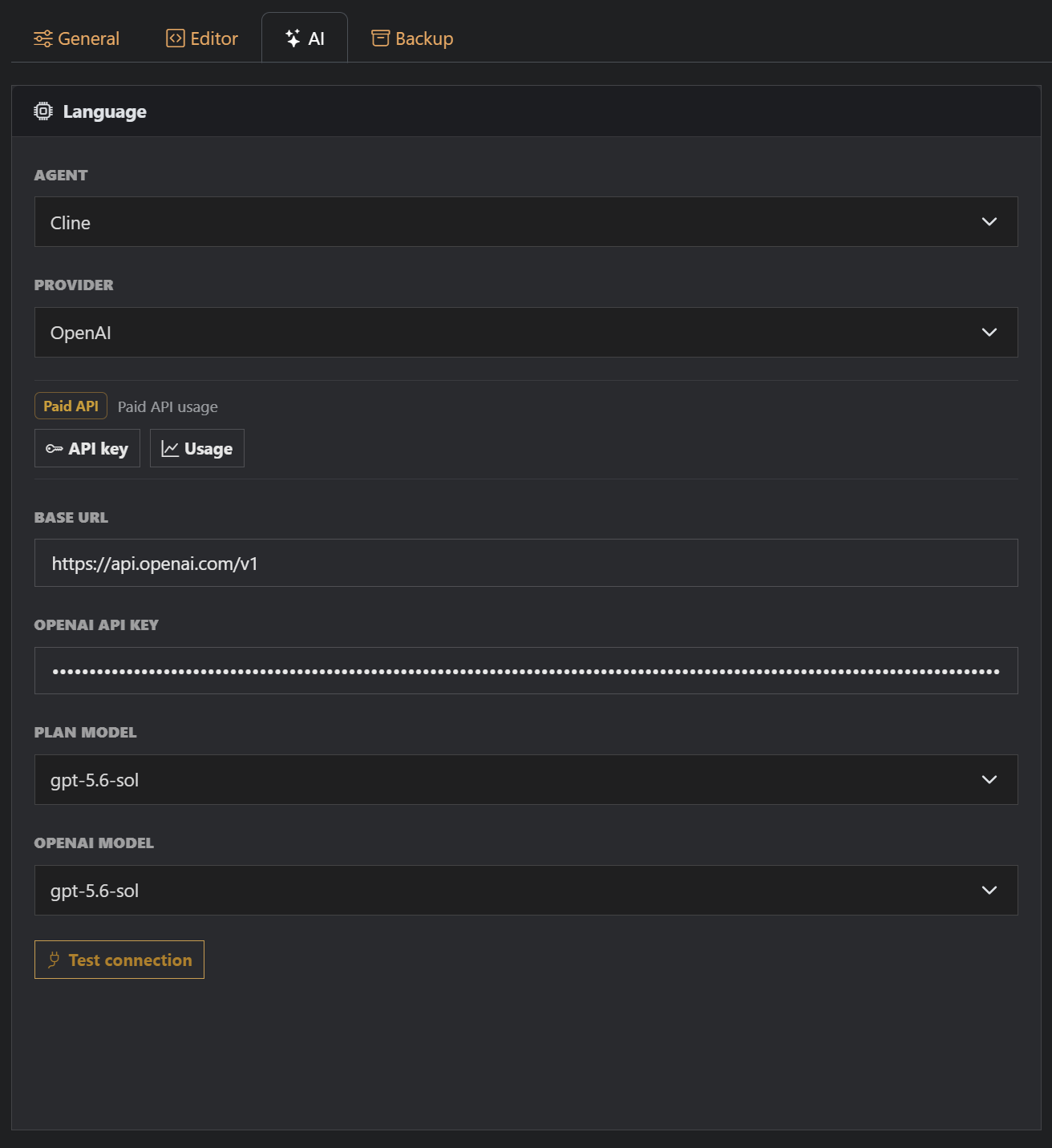Open the Usage button
1052x1148 pixels.
pos(197,449)
